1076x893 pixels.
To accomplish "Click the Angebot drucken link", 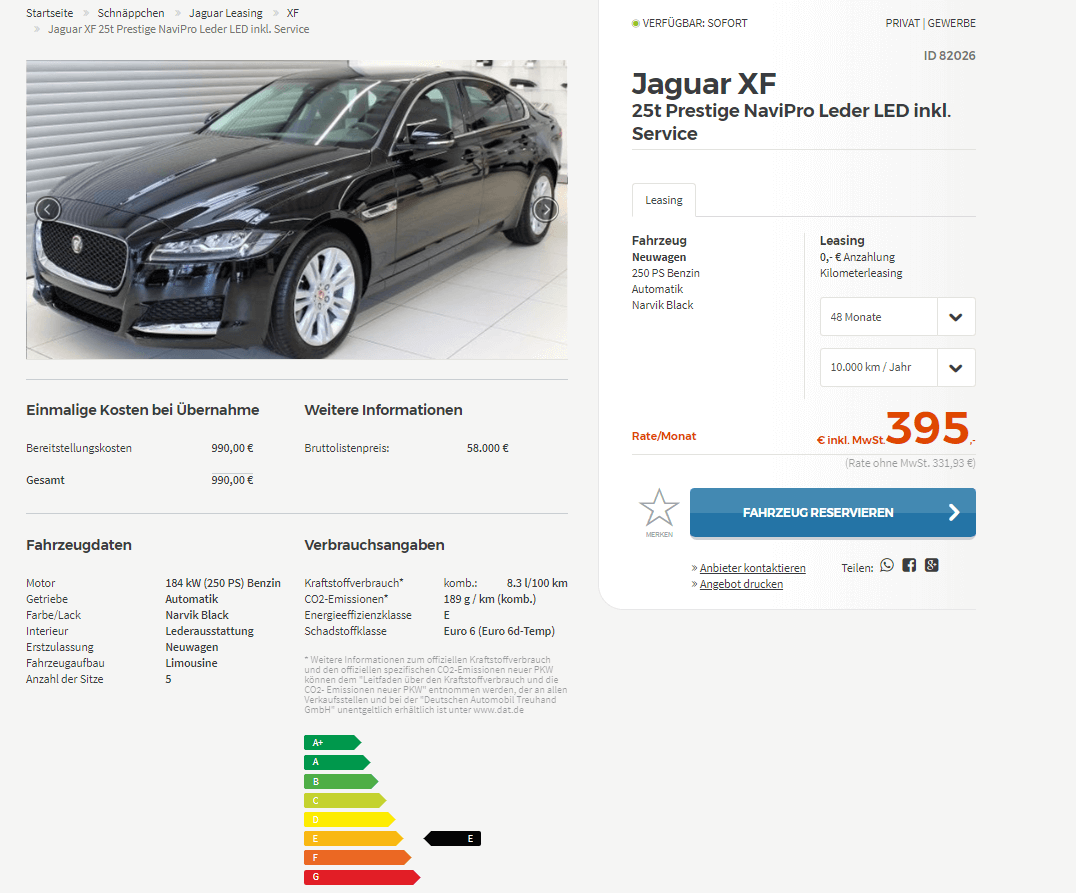I will [x=741, y=584].
